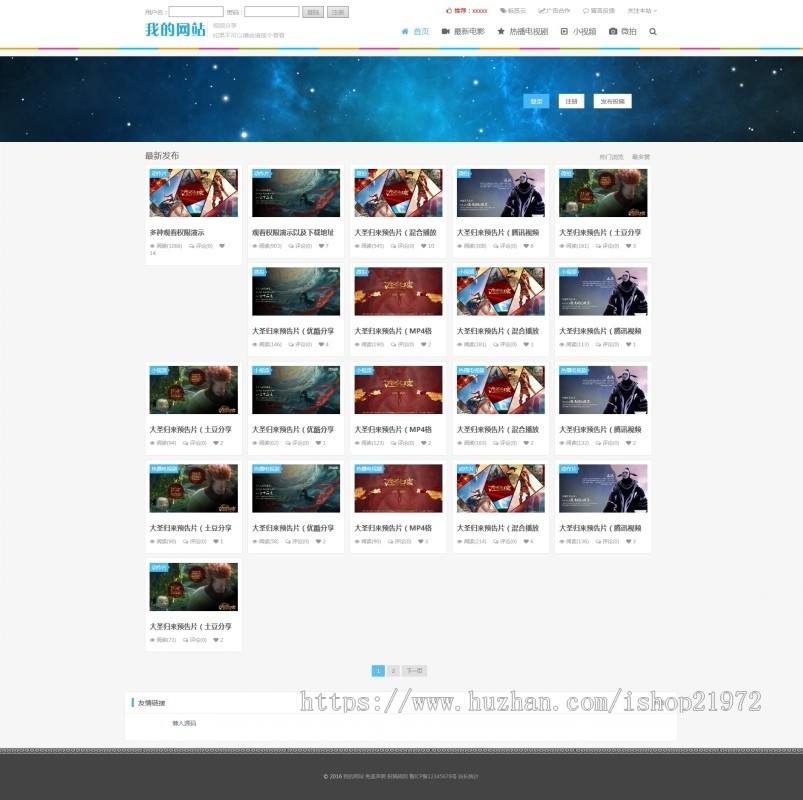This screenshot has width=803, height=800.
Task: Click the speech bubble icon beside 留言反馈
Action: click(586, 10)
